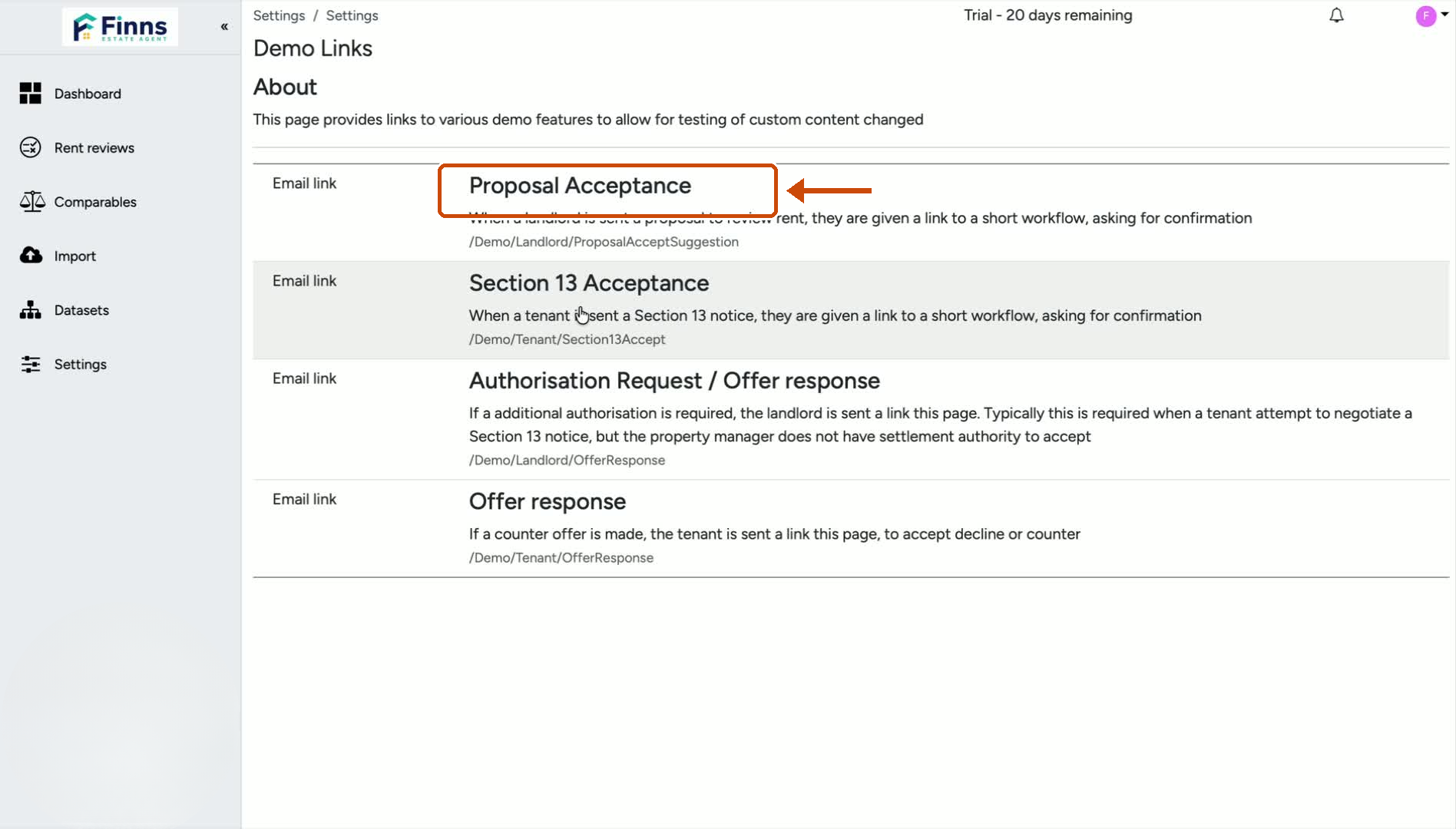Click the first Settings breadcrumb
The height and width of the screenshot is (829, 1456).
point(279,15)
